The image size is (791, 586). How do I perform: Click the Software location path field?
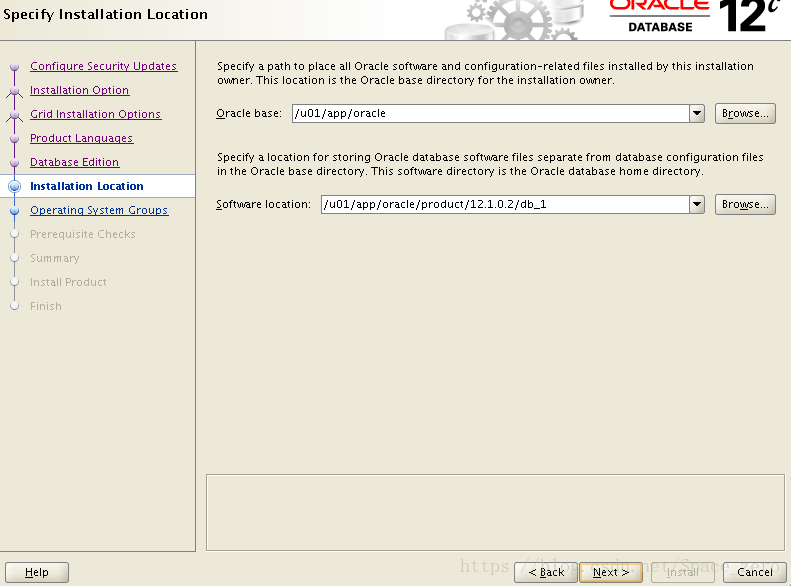(x=505, y=204)
